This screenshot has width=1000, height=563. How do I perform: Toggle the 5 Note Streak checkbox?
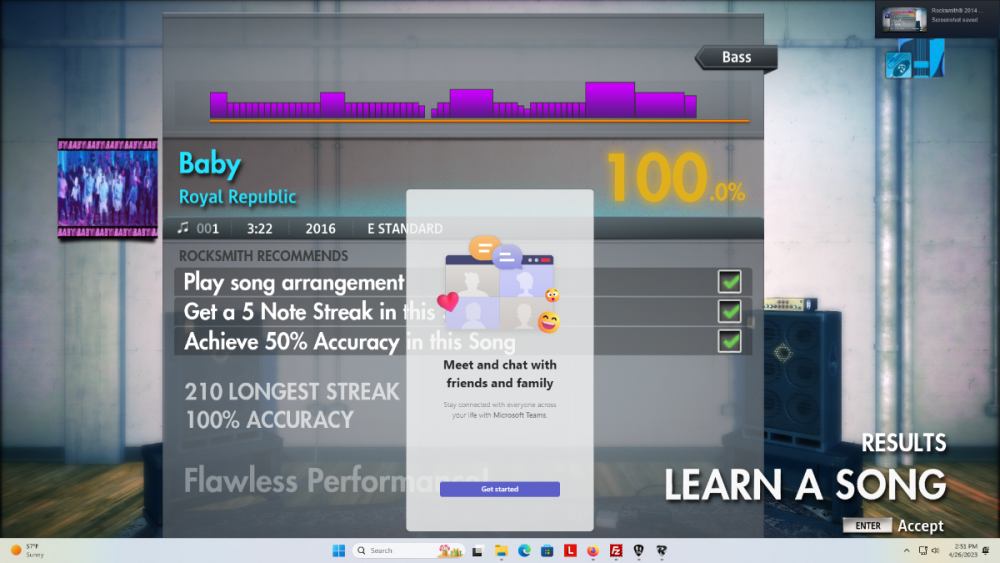click(x=730, y=312)
